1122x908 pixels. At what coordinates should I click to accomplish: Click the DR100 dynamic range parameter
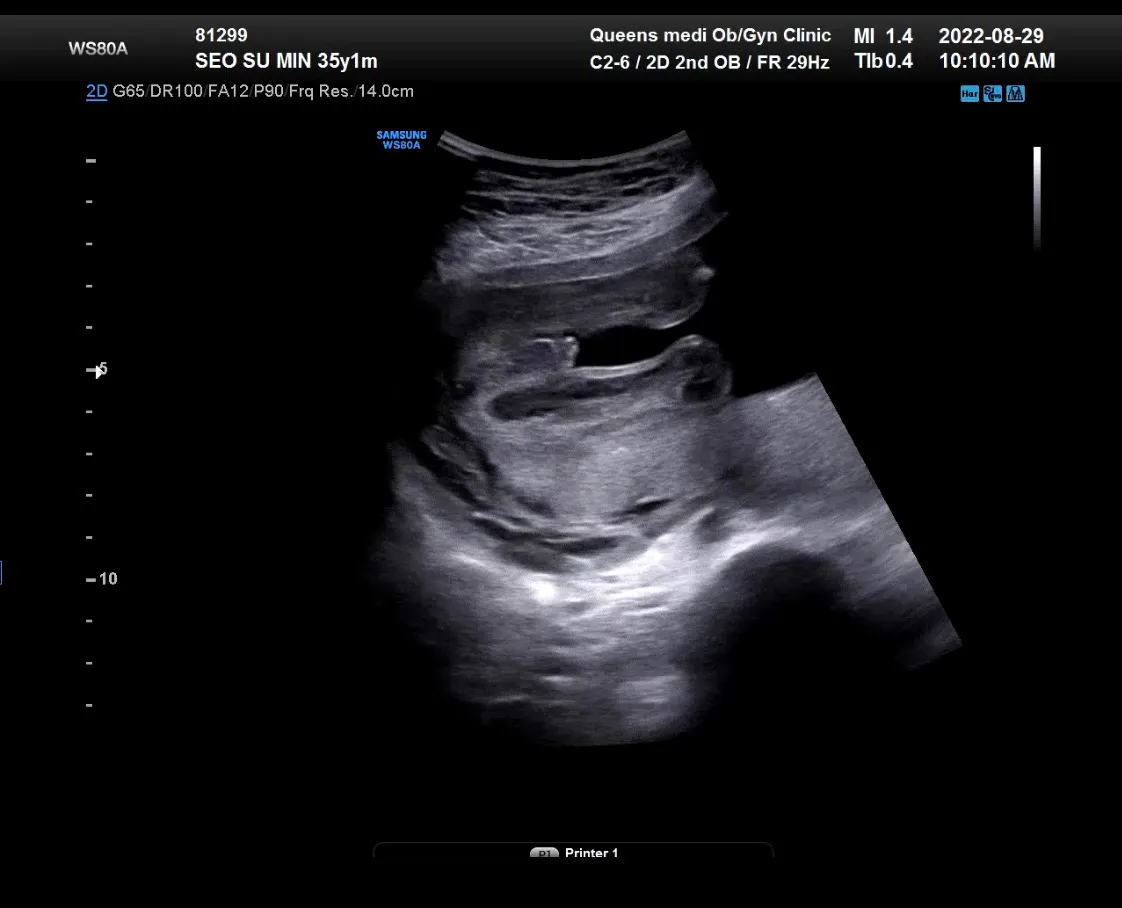176,92
